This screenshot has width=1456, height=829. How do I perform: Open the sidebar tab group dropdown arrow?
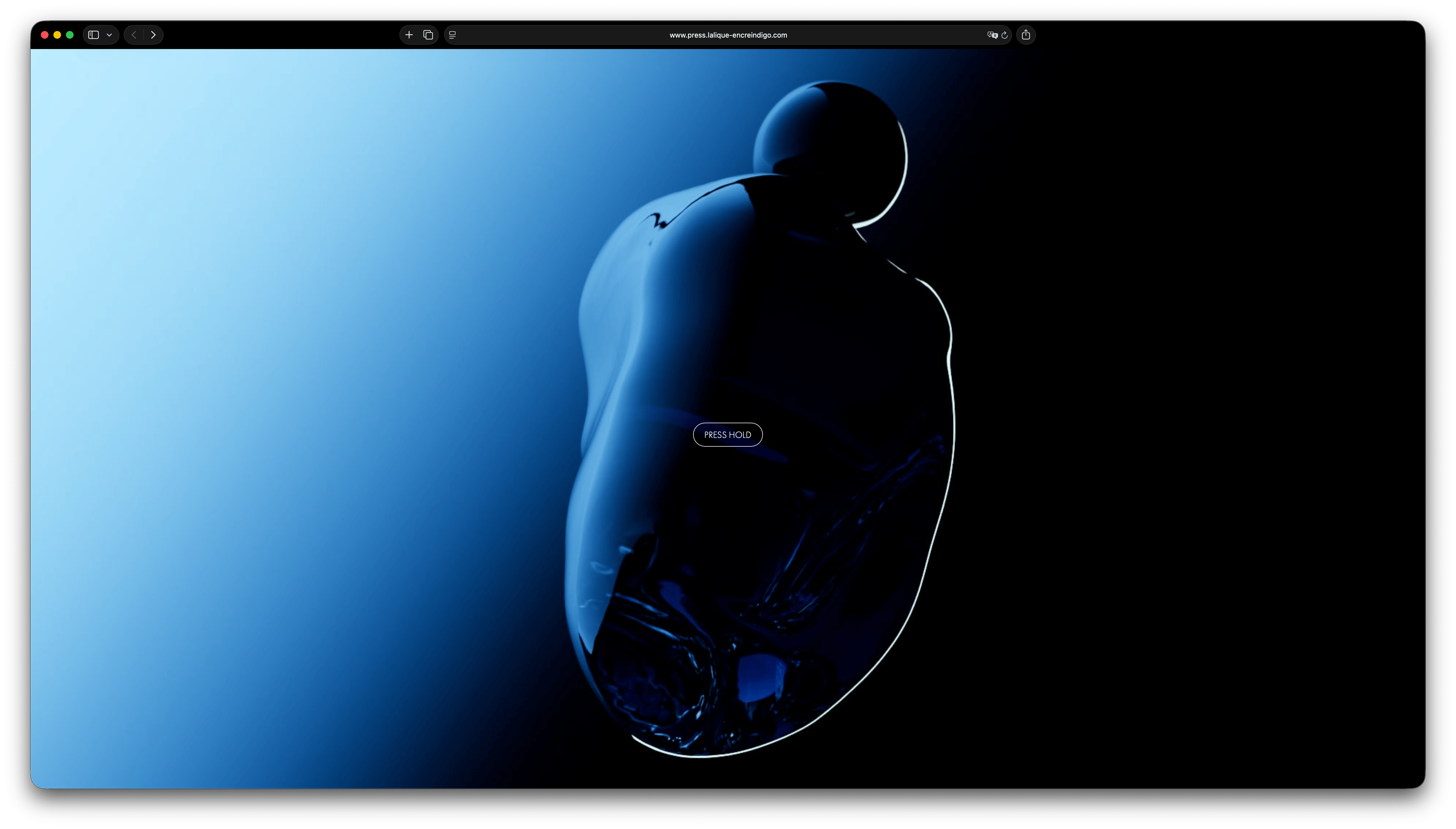coord(109,35)
